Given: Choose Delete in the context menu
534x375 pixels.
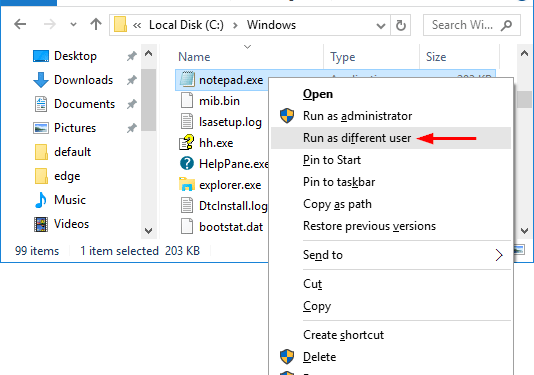Looking at the screenshot, I should (x=391, y=357).
